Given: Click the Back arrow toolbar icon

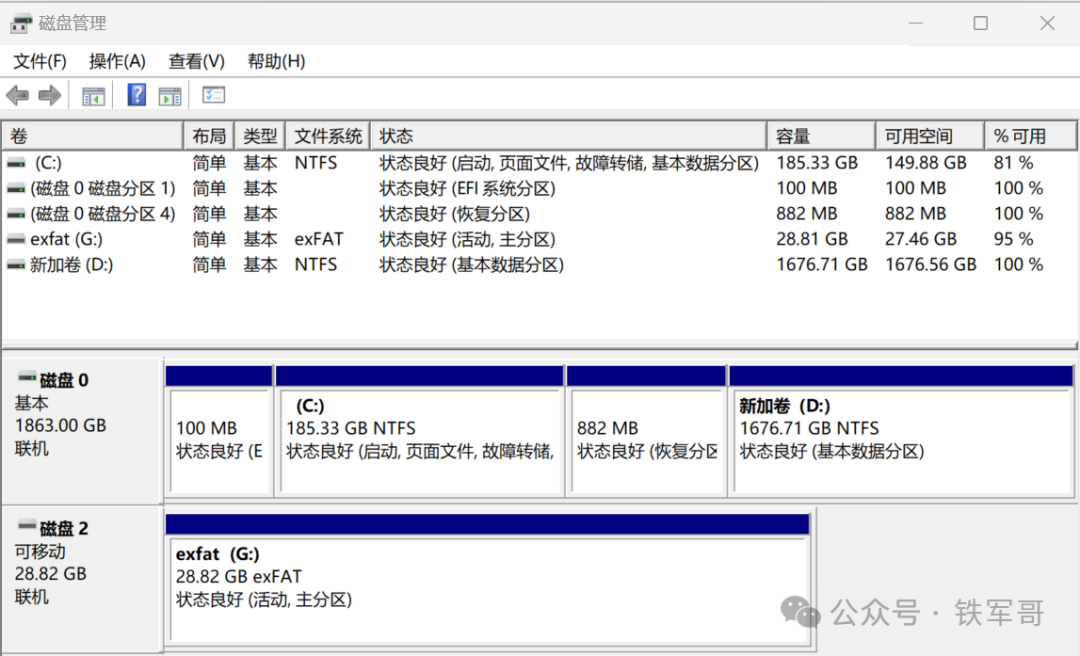Looking at the screenshot, I should [x=17, y=95].
